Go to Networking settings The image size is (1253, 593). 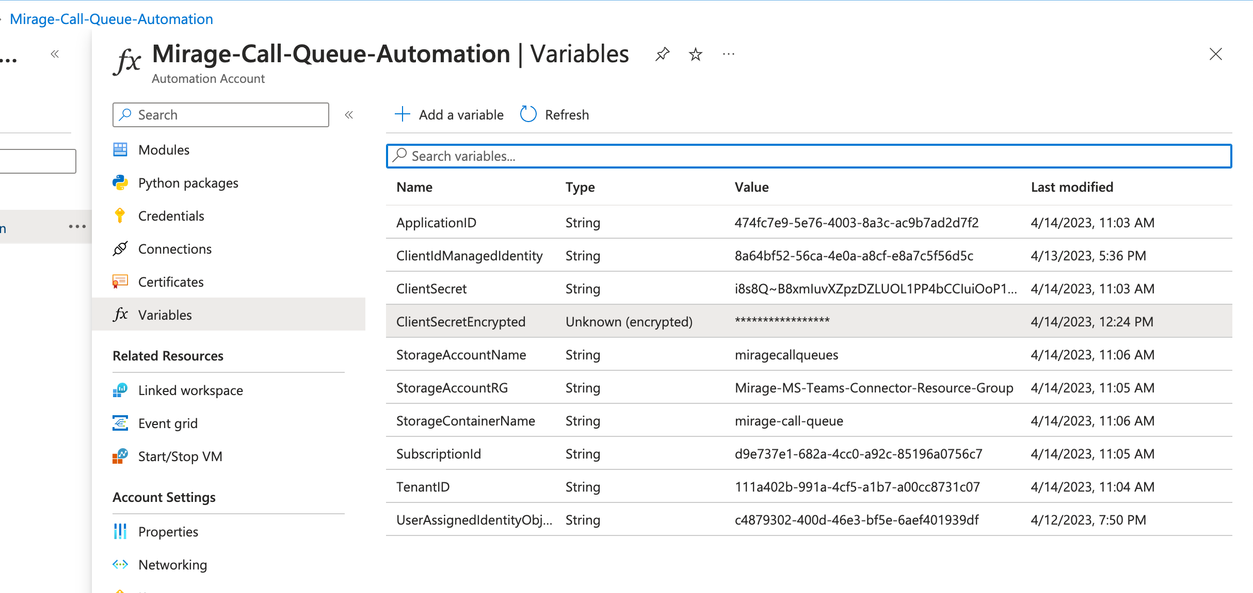click(x=172, y=565)
